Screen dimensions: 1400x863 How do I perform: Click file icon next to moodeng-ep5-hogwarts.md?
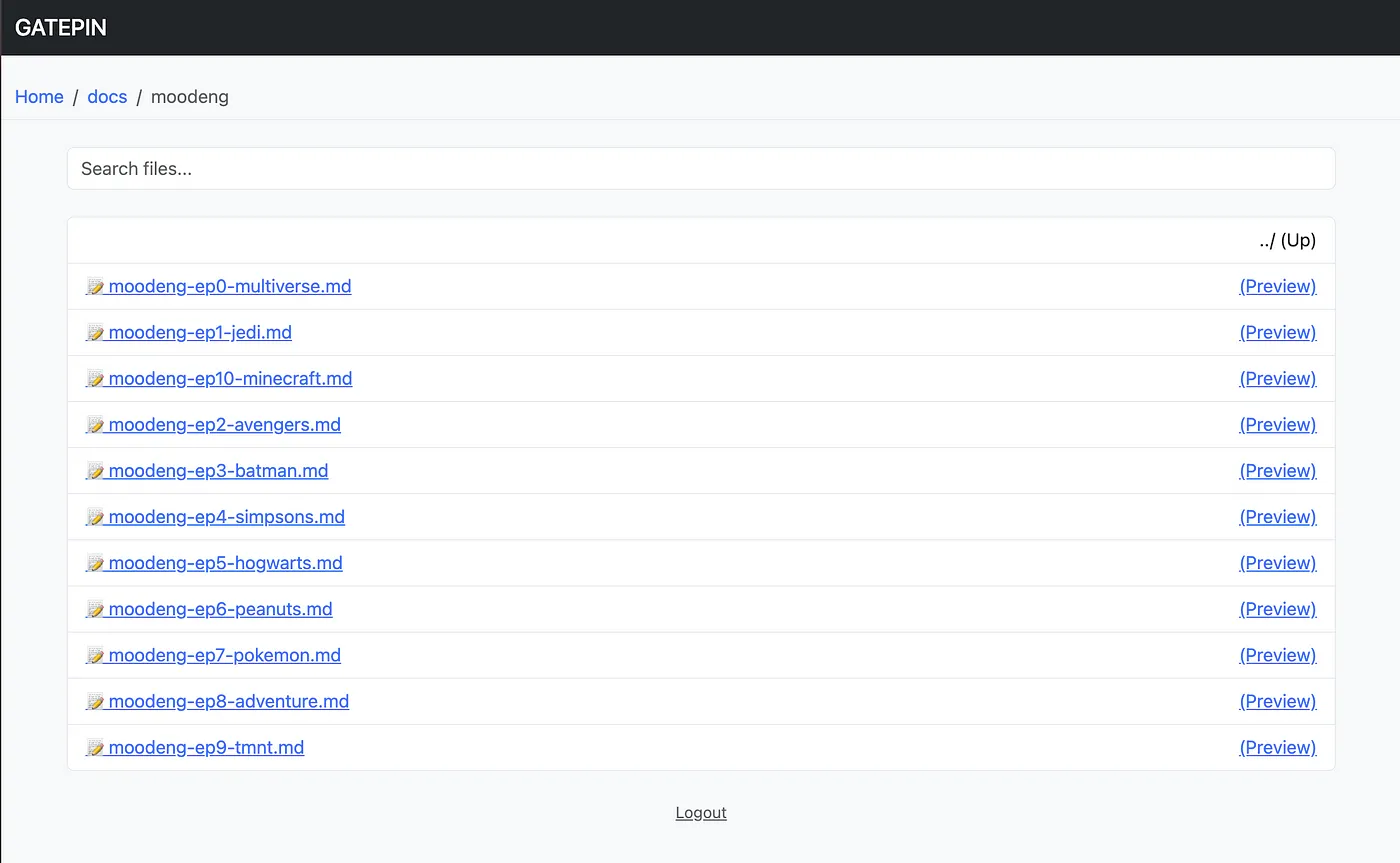95,563
